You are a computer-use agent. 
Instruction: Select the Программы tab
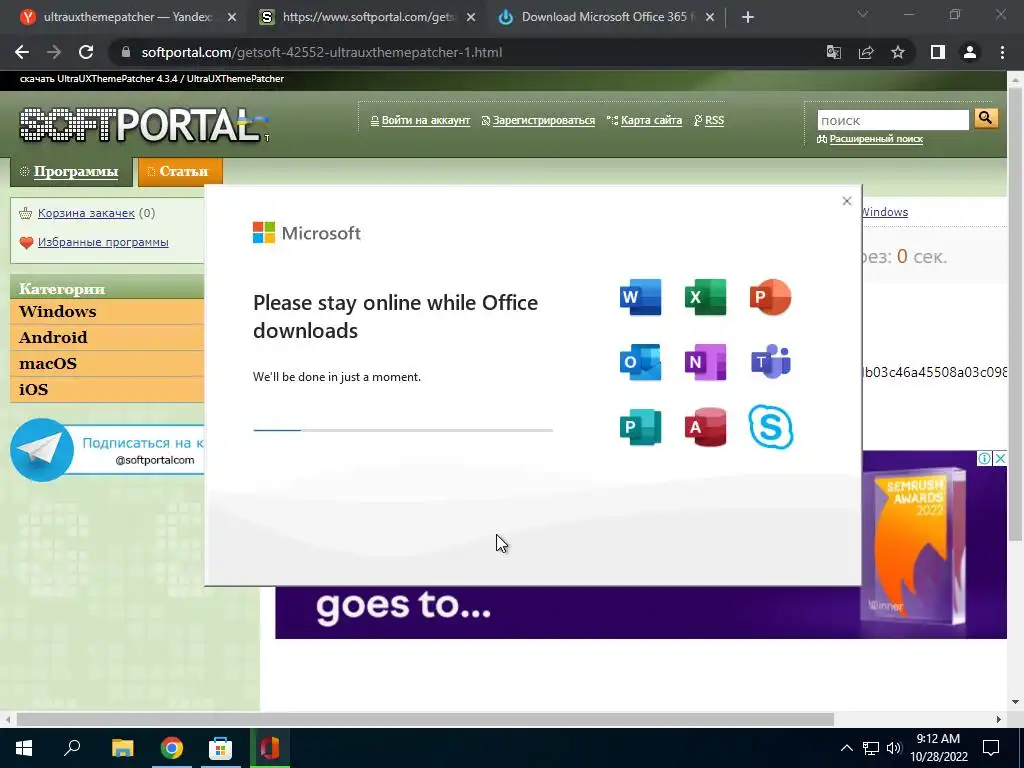point(71,172)
